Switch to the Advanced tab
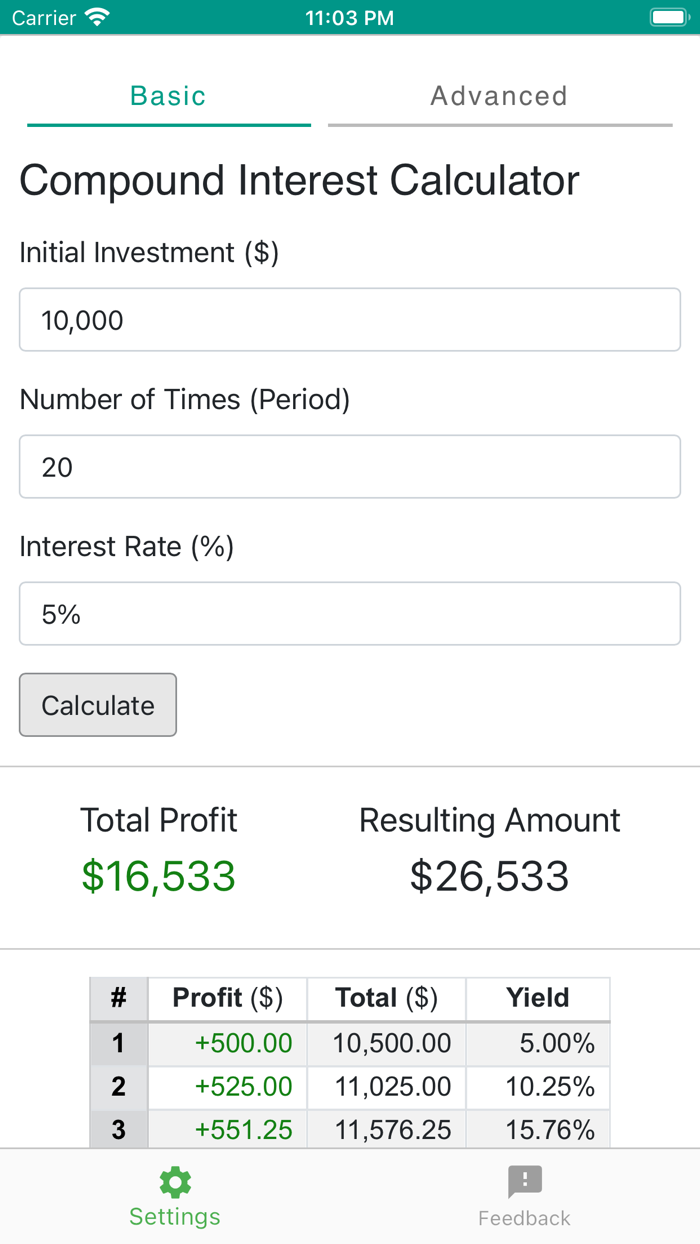The image size is (700, 1244). tap(499, 96)
